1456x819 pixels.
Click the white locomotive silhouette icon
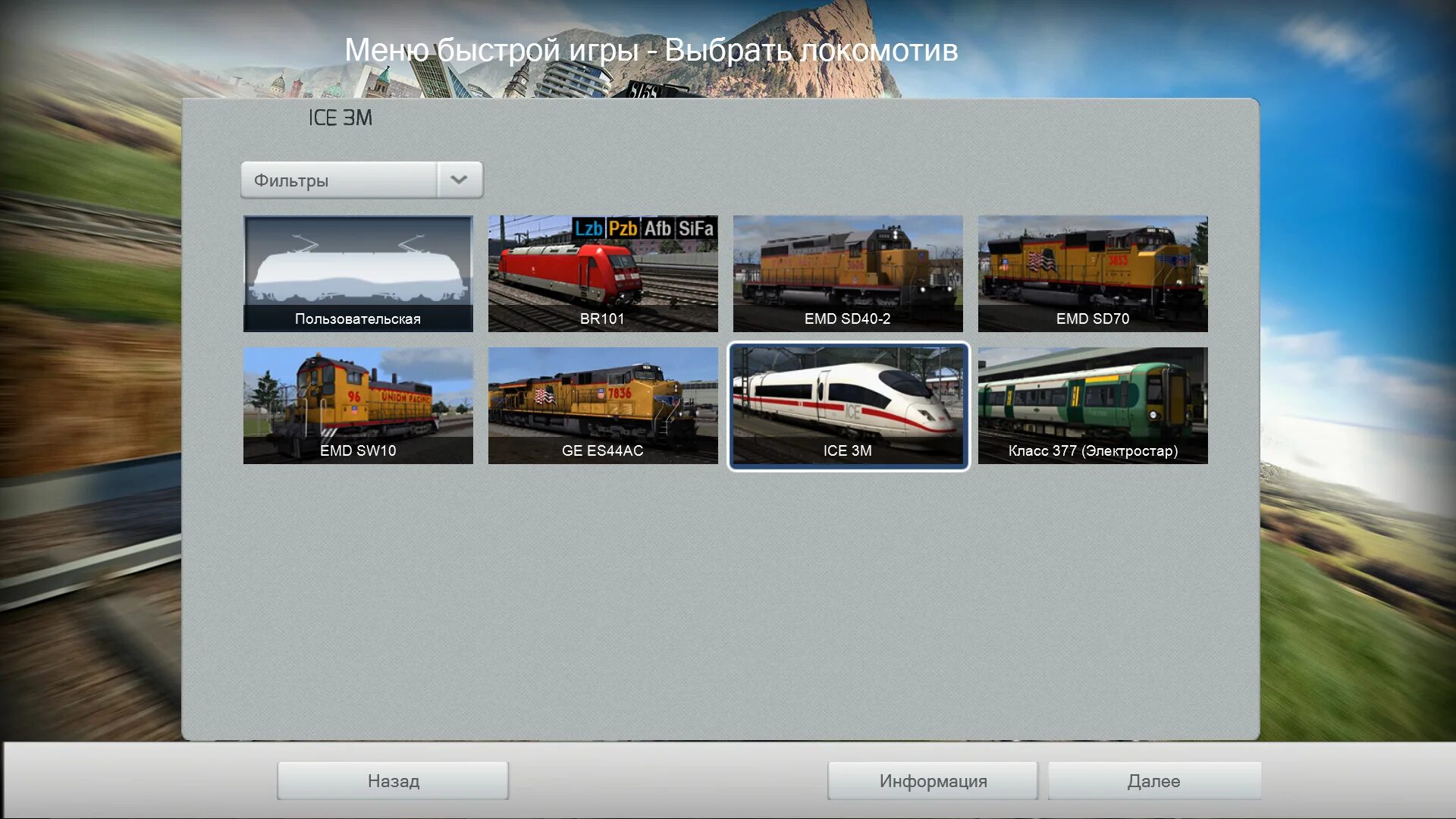coord(358,269)
